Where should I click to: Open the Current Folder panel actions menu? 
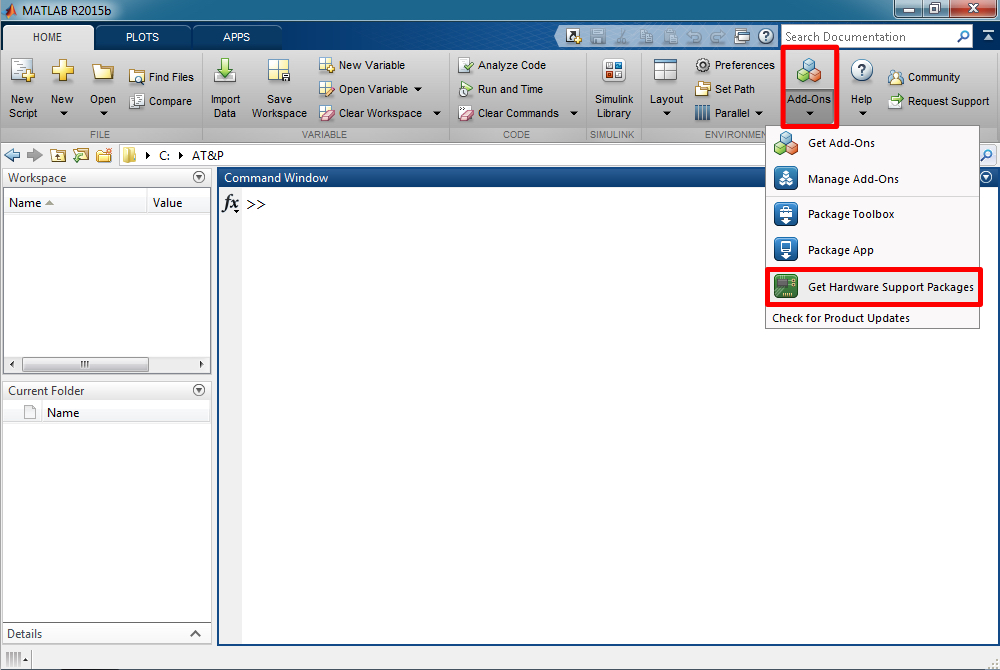point(199,390)
